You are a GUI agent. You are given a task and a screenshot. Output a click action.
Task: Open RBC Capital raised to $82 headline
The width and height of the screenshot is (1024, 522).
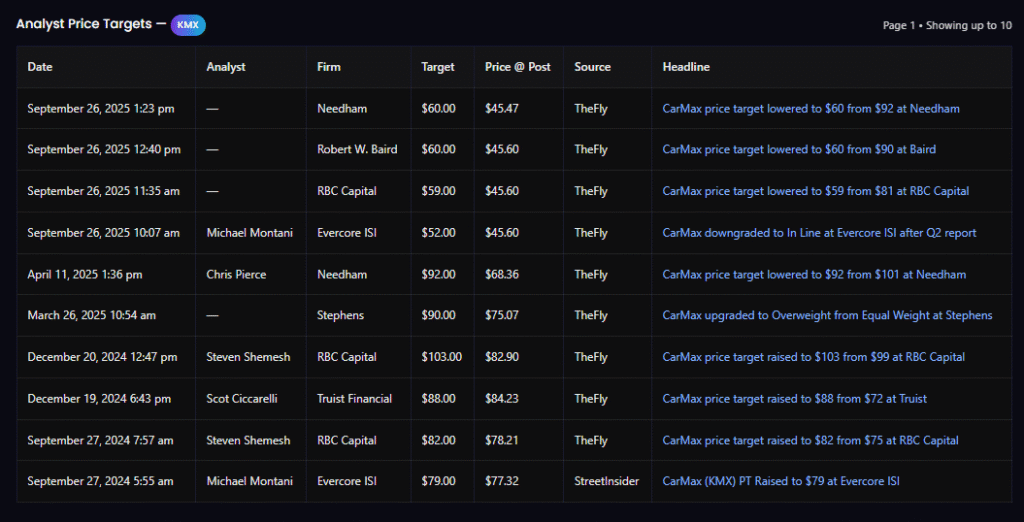point(810,441)
